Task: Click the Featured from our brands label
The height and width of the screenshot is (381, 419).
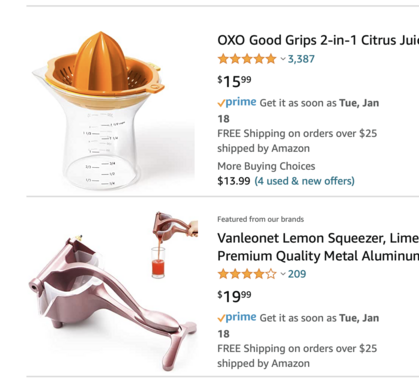Action: 260,219
